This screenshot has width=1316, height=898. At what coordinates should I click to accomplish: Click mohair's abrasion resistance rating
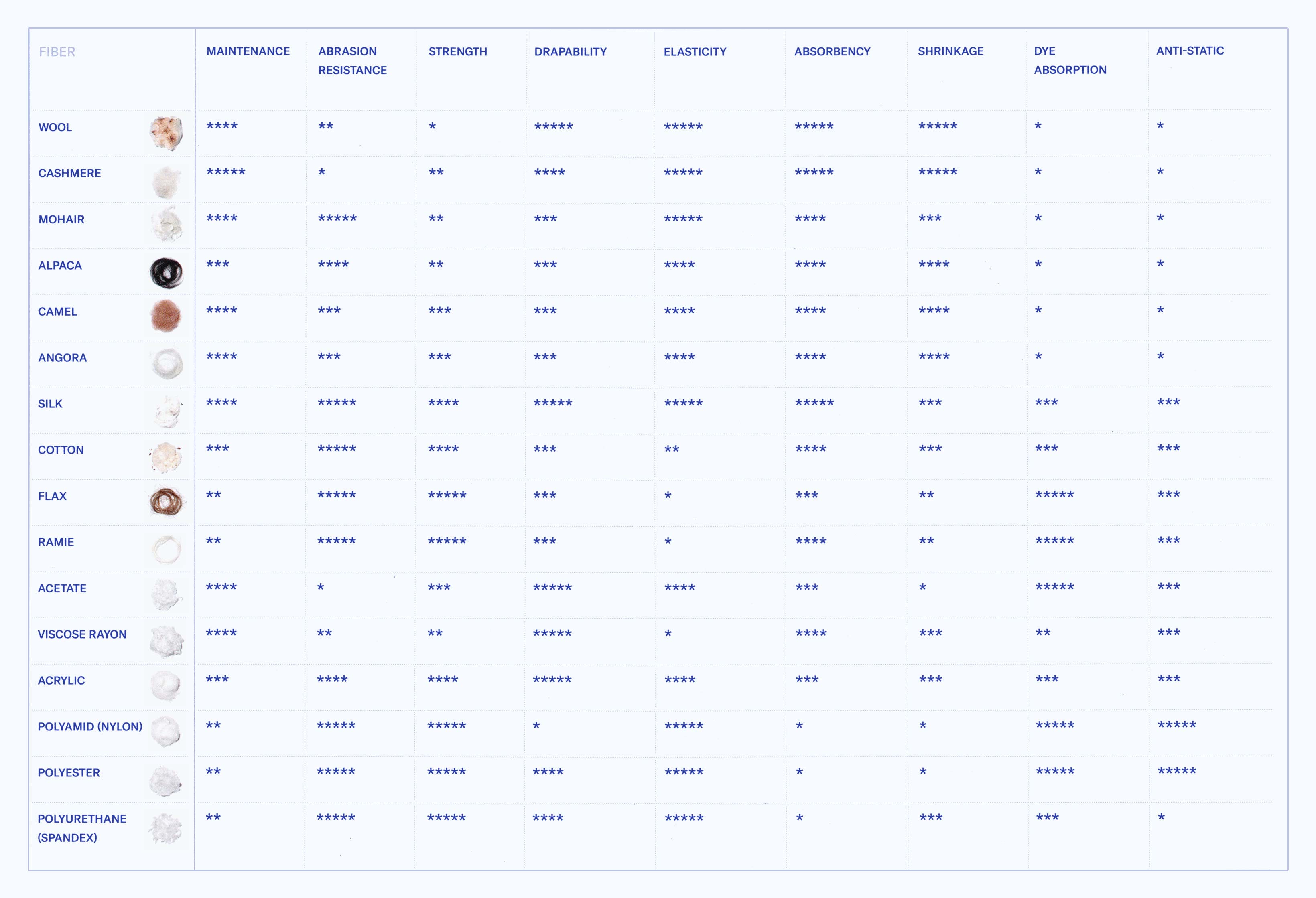tap(337, 218)
